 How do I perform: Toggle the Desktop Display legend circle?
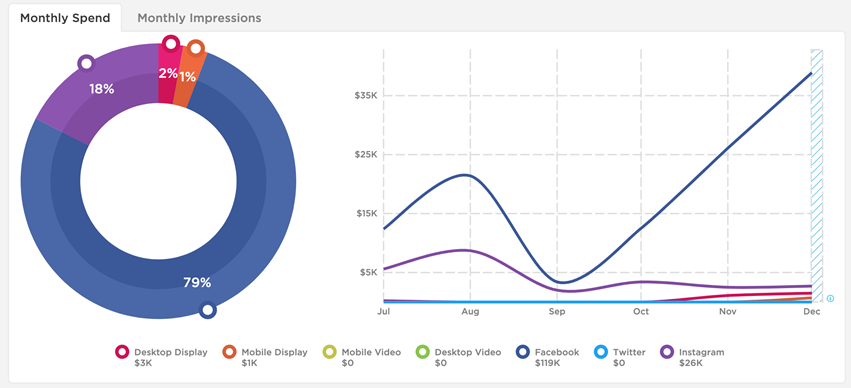coord(123,352)
